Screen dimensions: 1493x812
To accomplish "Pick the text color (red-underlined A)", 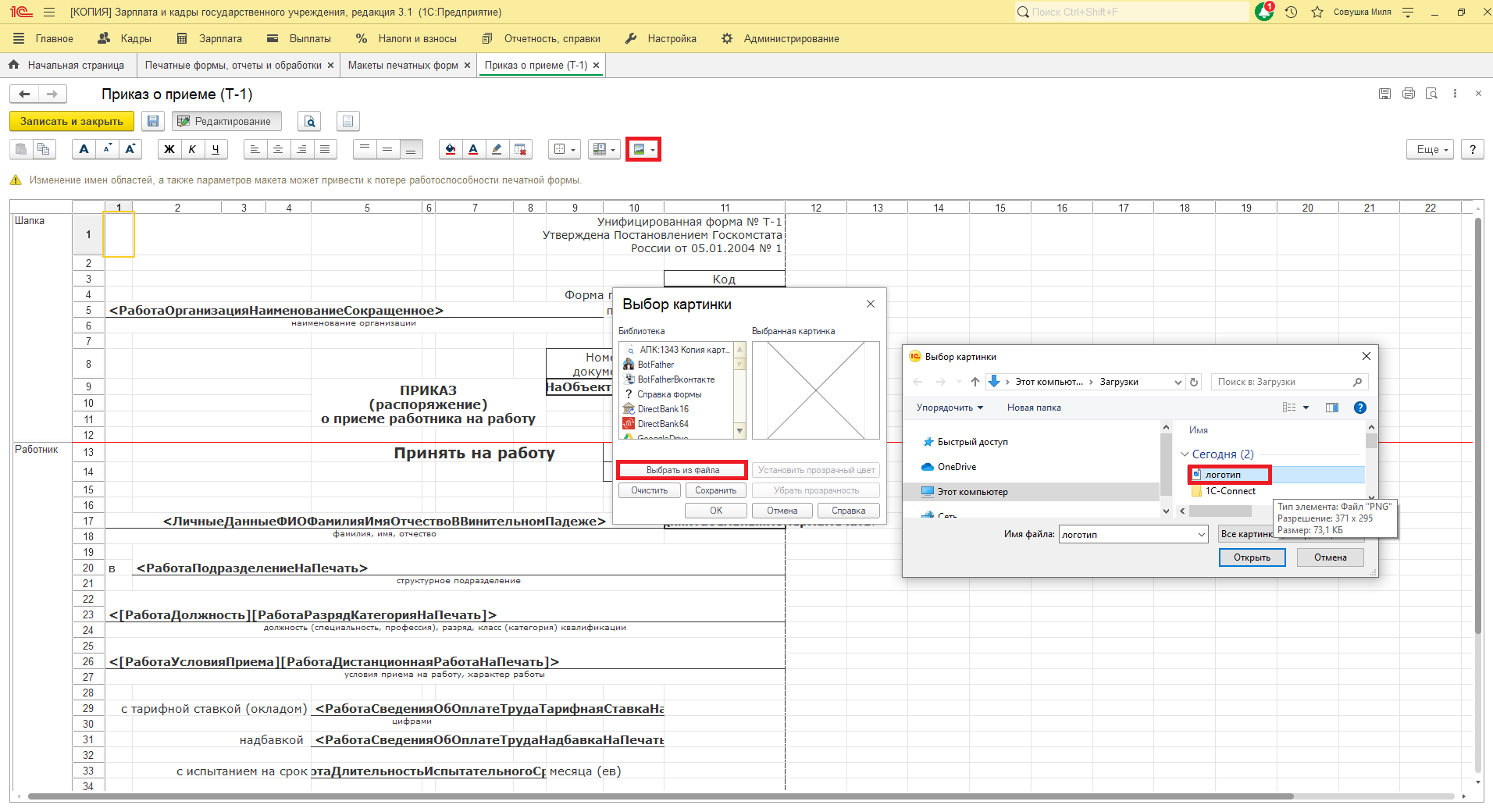I will pos(473,149).
